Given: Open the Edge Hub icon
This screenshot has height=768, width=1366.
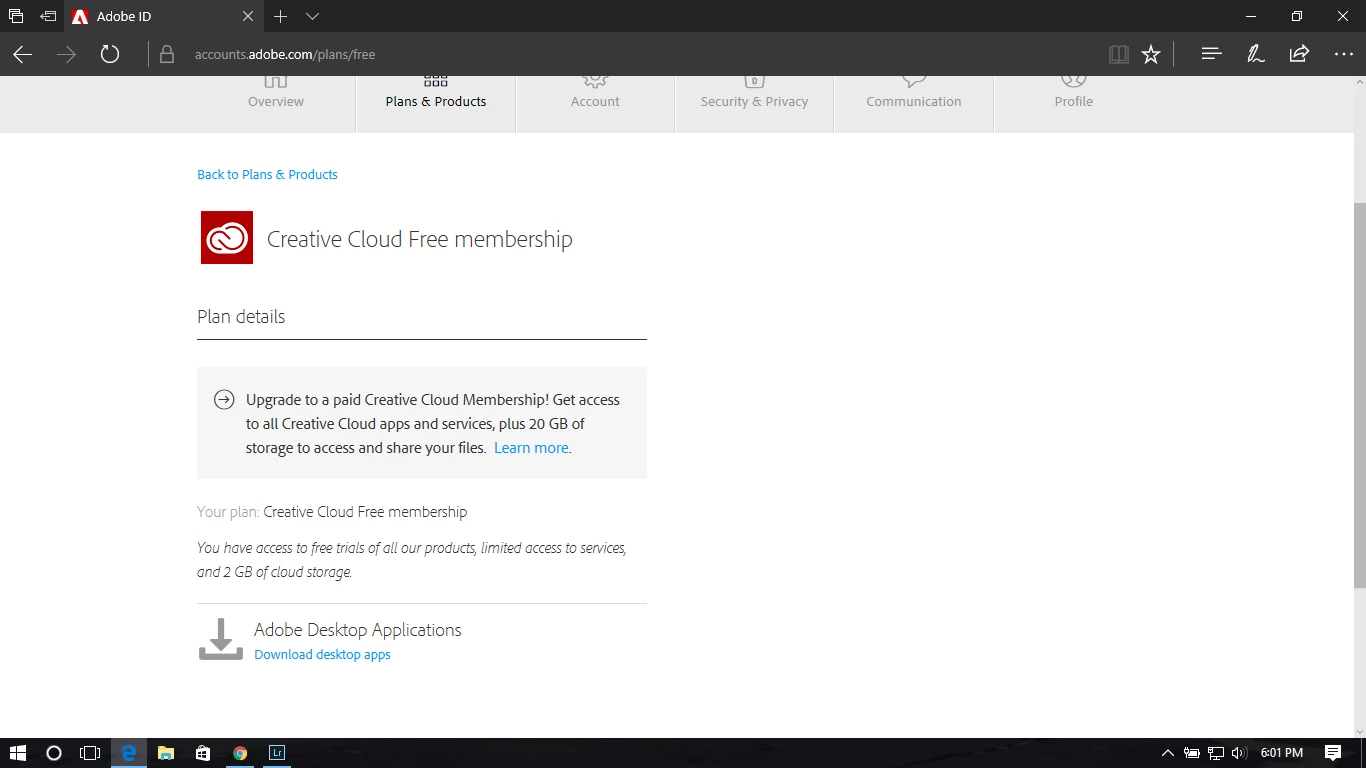Looking at the screenshot, I should [1211, 54].
